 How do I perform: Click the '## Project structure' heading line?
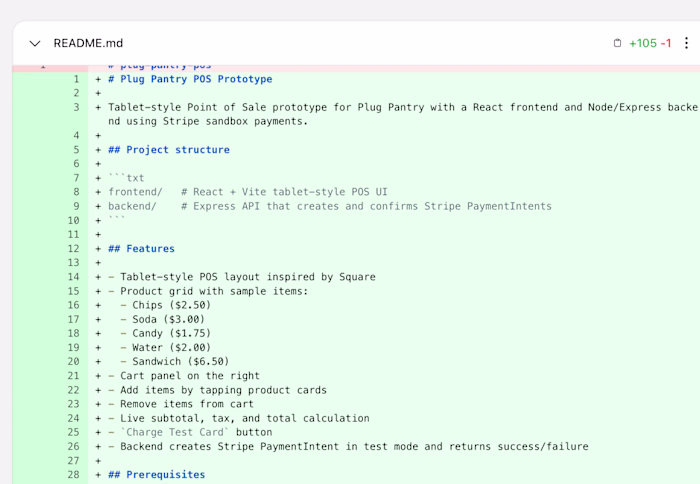[169, 150]
